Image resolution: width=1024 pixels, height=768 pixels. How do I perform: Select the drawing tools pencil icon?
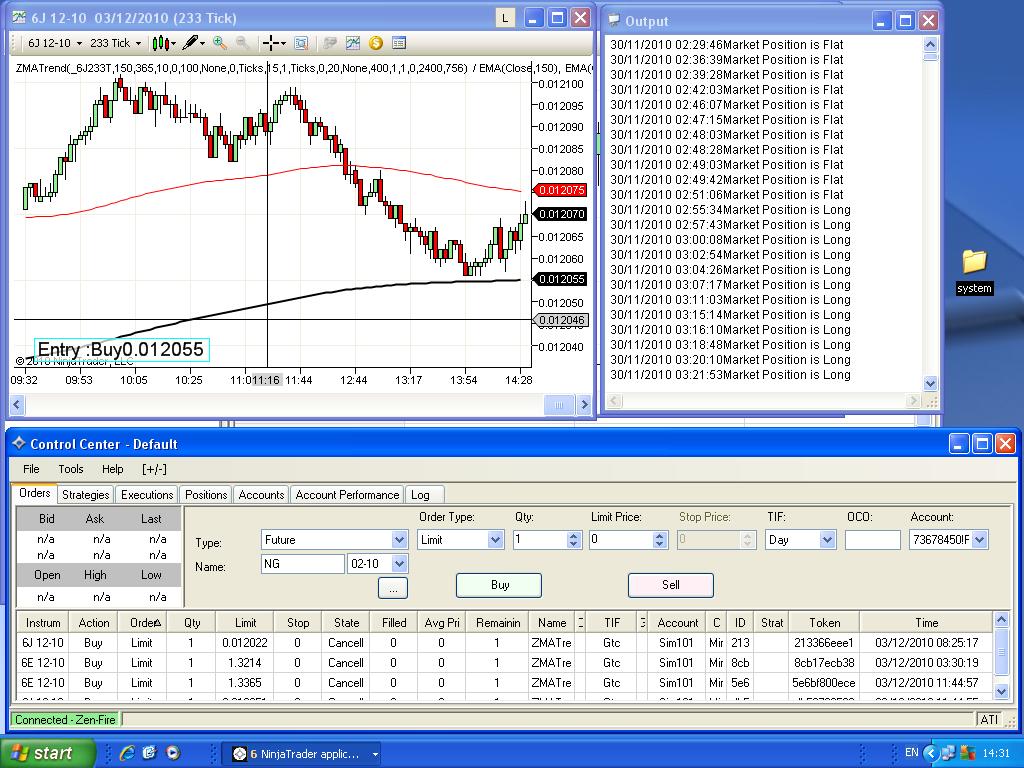(189, 43)
